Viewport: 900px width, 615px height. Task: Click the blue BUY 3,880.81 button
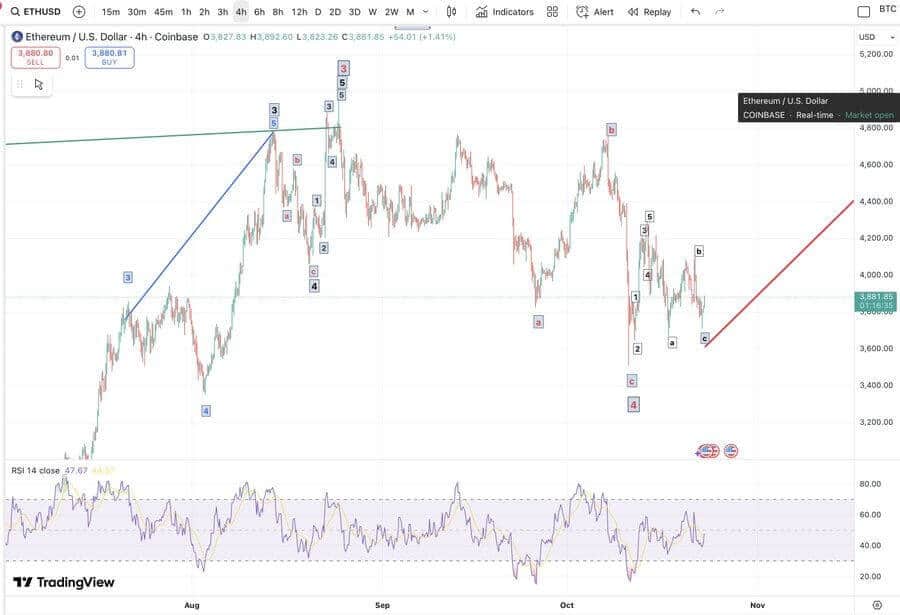[x=109, y=57]
